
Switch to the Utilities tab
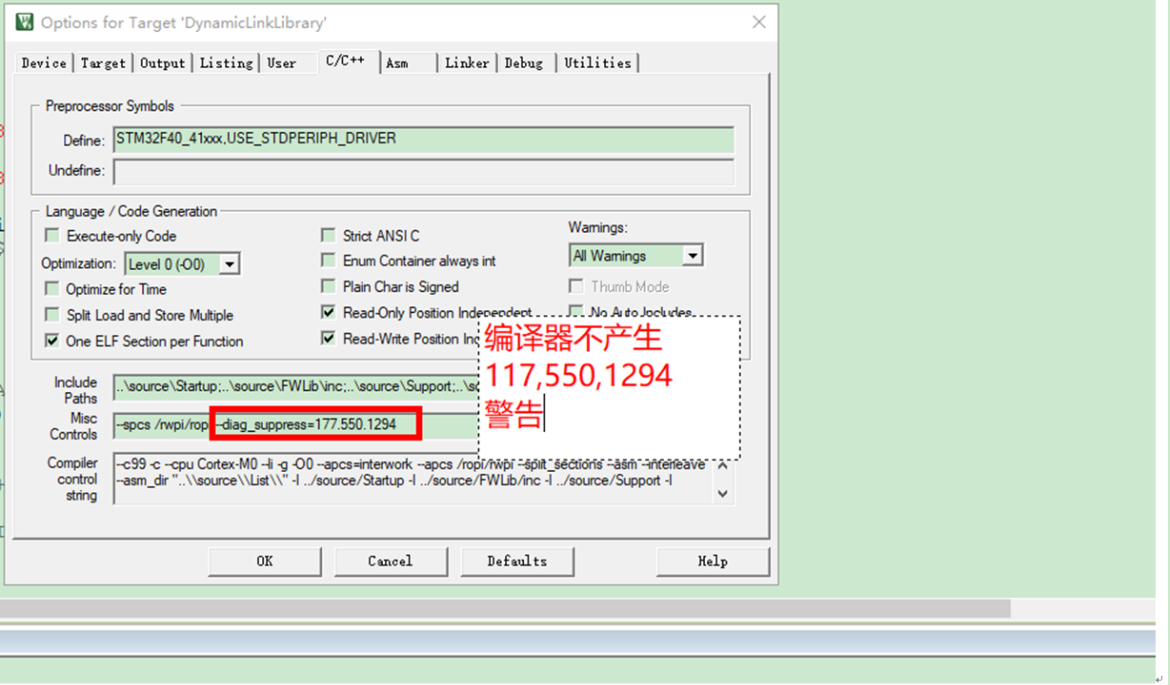(x=598, y=63)
